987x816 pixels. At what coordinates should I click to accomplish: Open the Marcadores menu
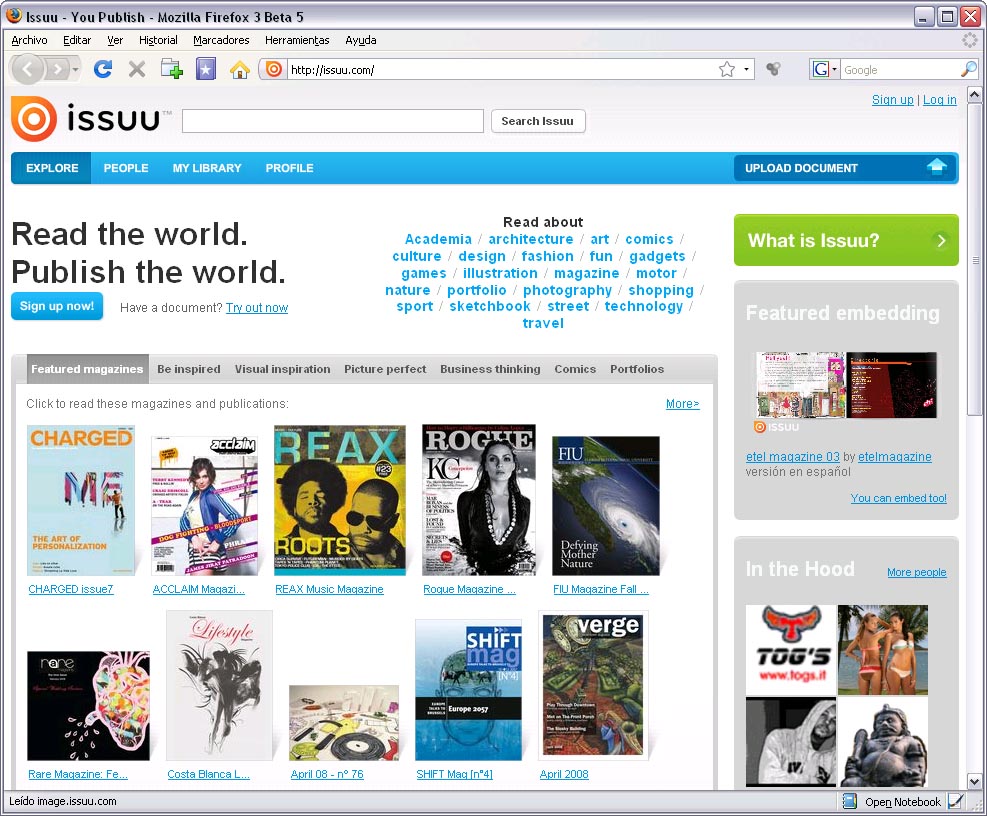click(221, 40)
